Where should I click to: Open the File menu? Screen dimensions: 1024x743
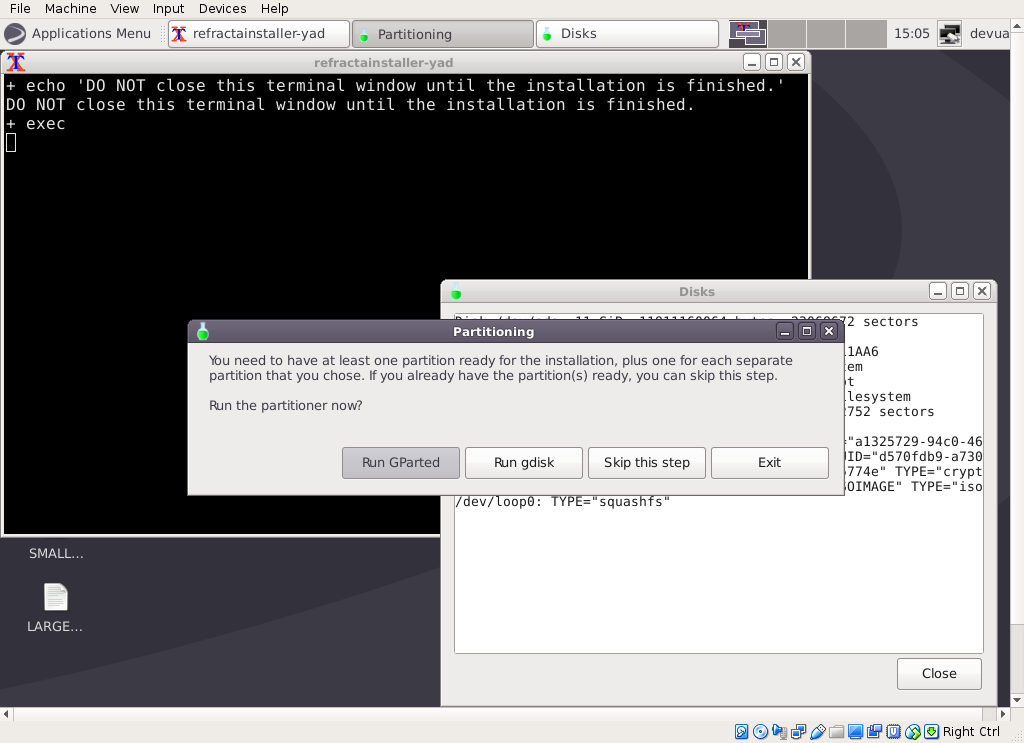(20, 8)
